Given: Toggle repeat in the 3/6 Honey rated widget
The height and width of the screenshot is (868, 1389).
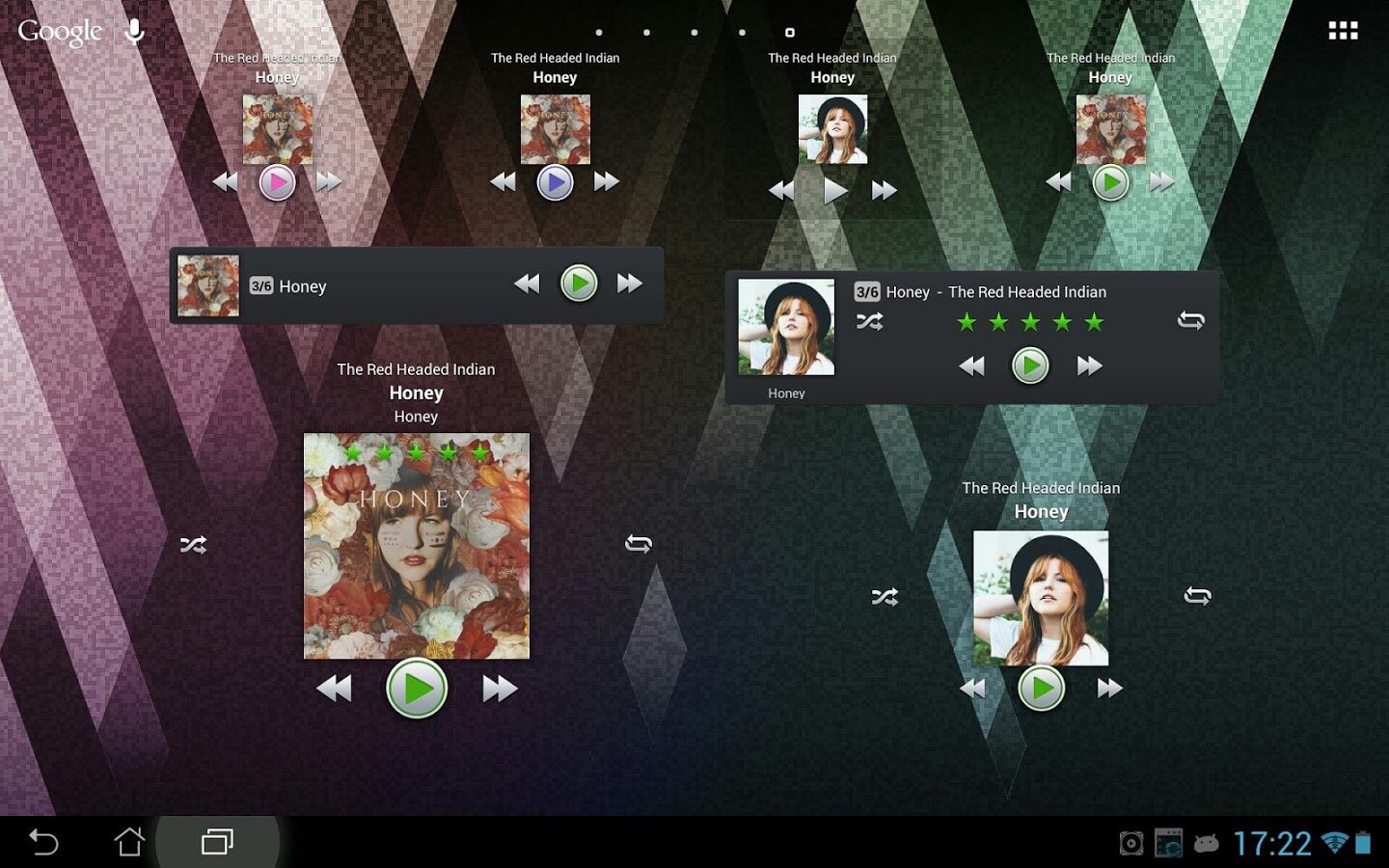Looking at the screenshot, I should 1191,320.
